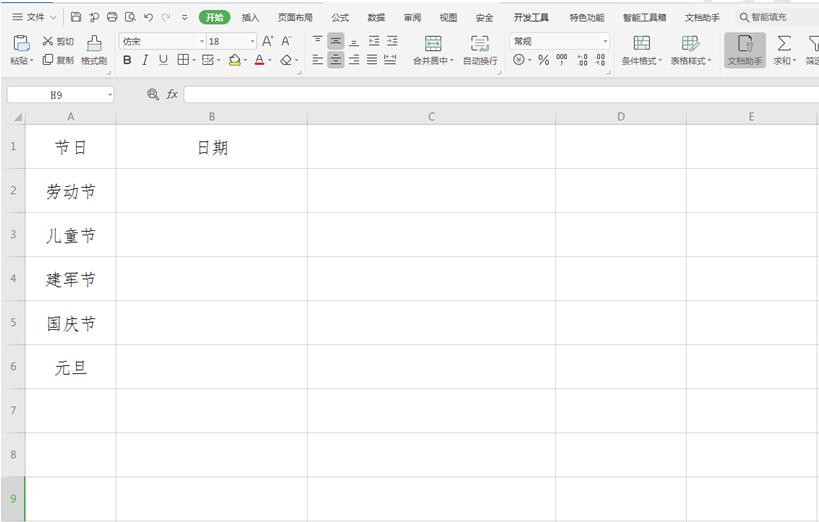Toggle bold formatting
Image resolution: width=819 pixels, height=522 pixels.
[x=127, y=60]
